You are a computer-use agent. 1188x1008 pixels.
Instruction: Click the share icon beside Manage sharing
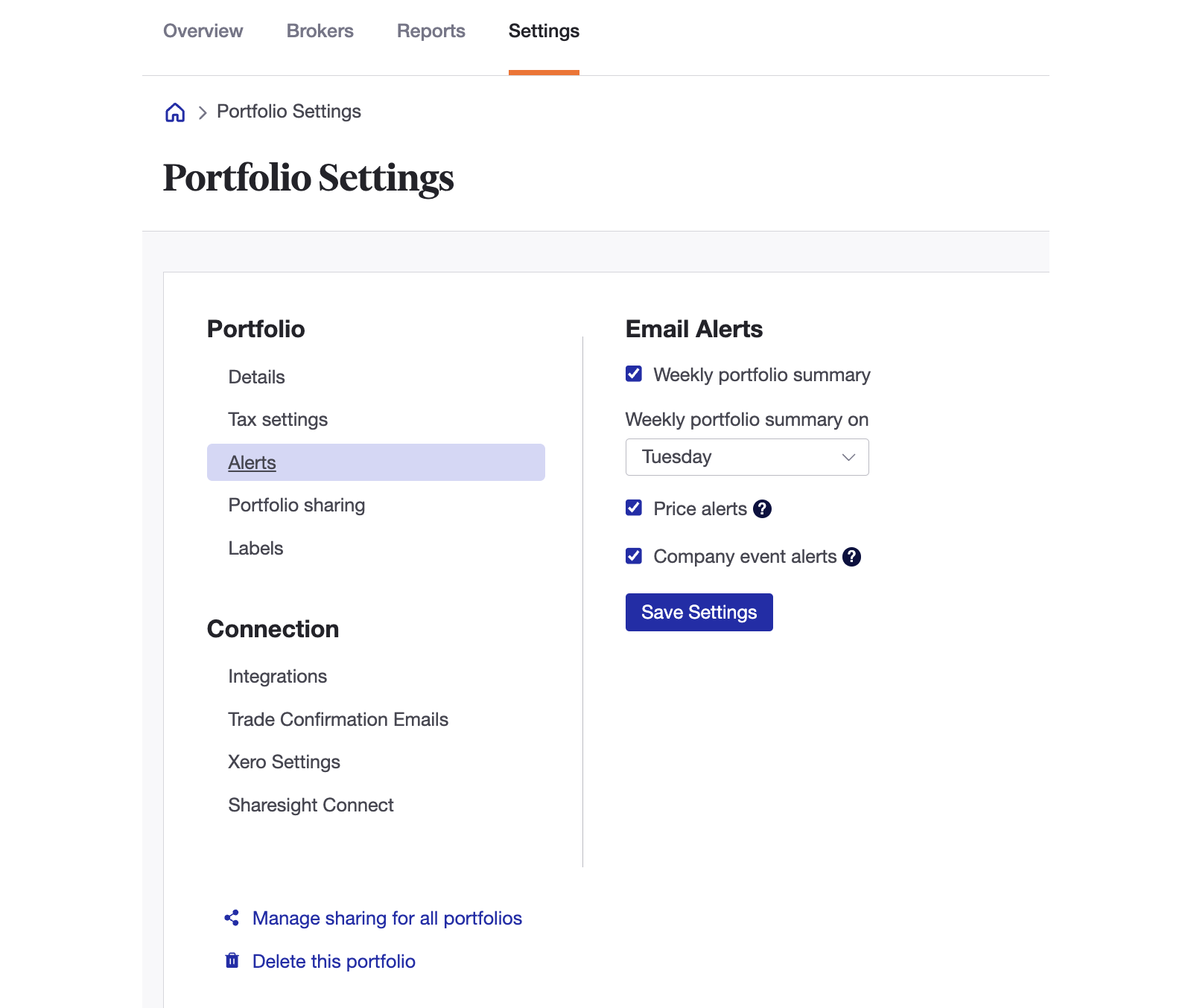232,917
